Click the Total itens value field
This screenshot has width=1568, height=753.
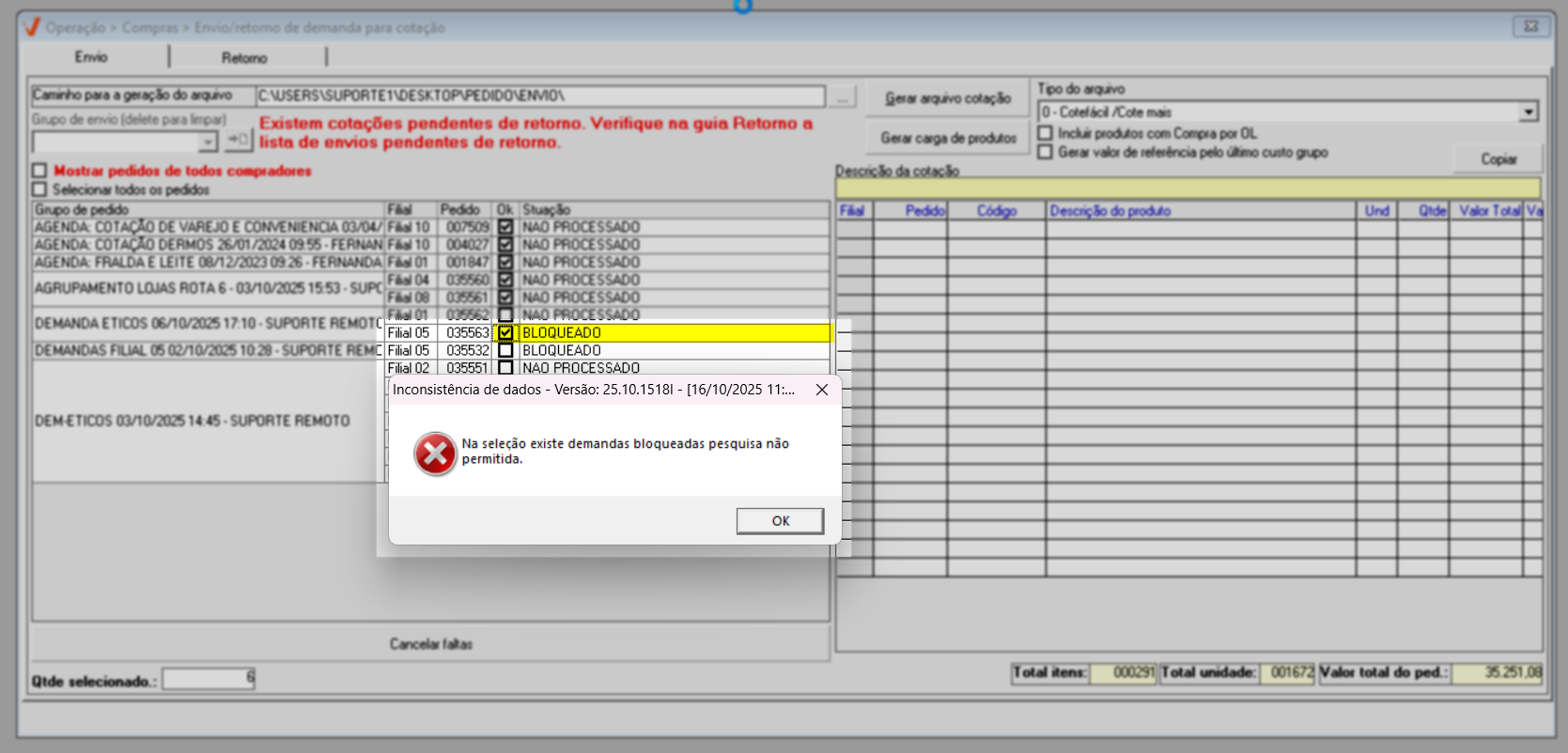(x=1124, y=673)
